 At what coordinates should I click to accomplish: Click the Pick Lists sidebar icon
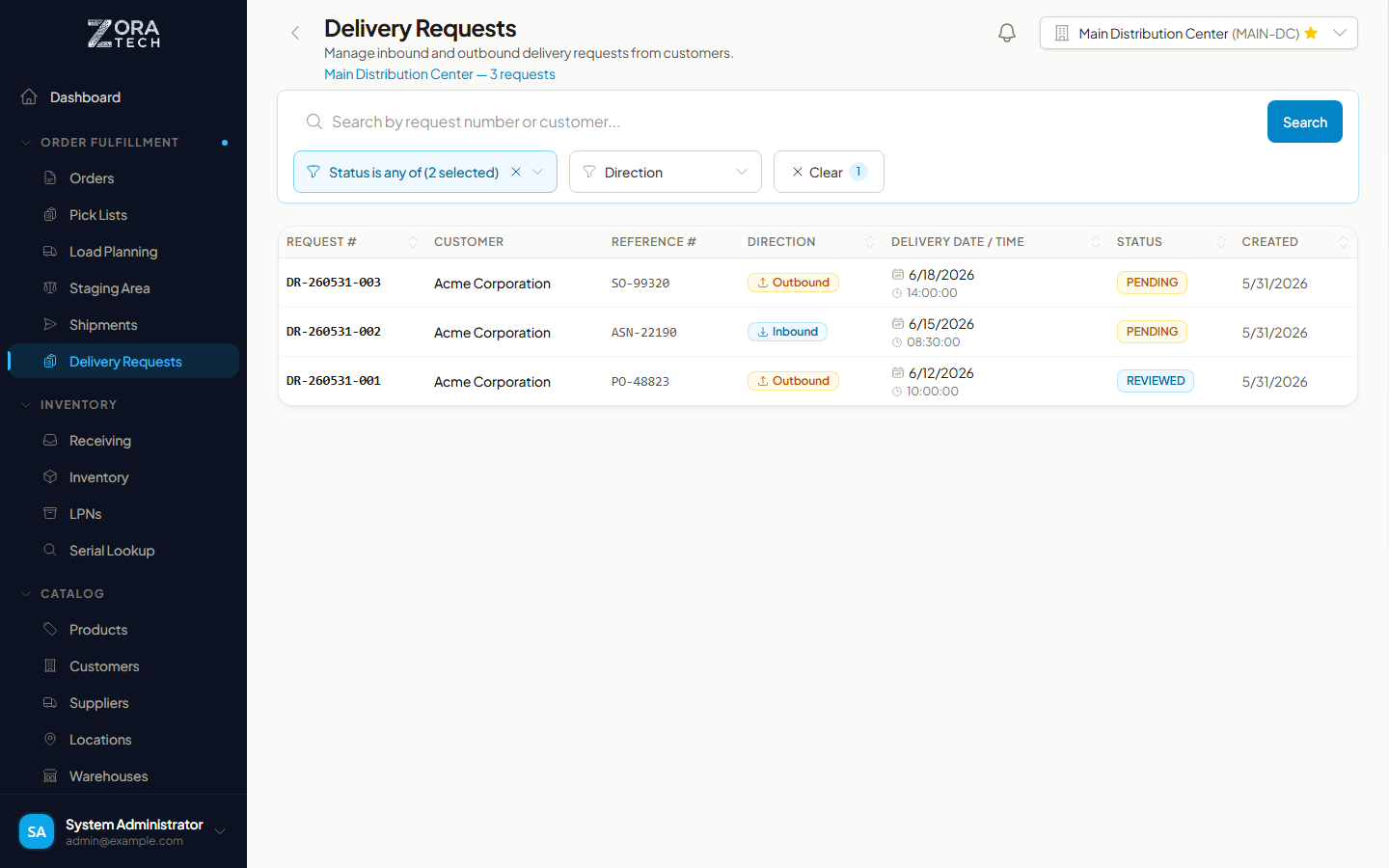coord(50,214)
